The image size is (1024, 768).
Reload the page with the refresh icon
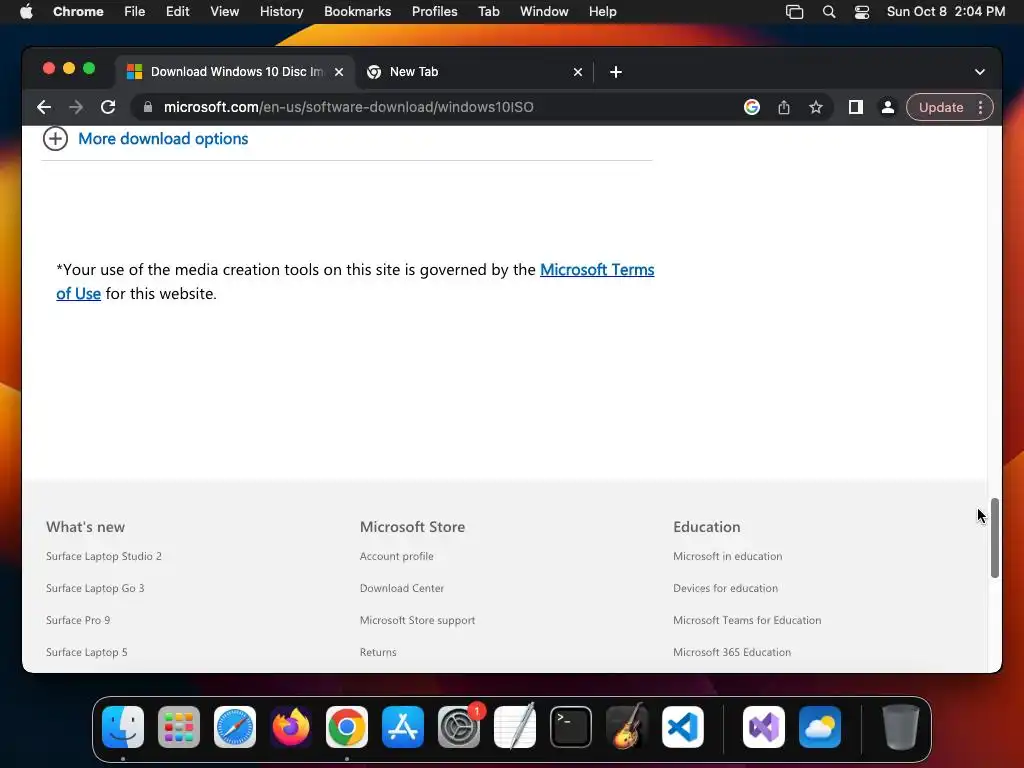tap(108, 107)
